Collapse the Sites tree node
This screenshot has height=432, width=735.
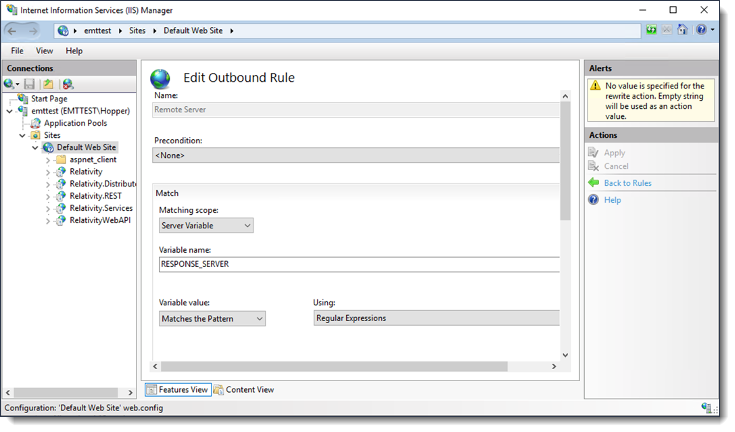22,135
